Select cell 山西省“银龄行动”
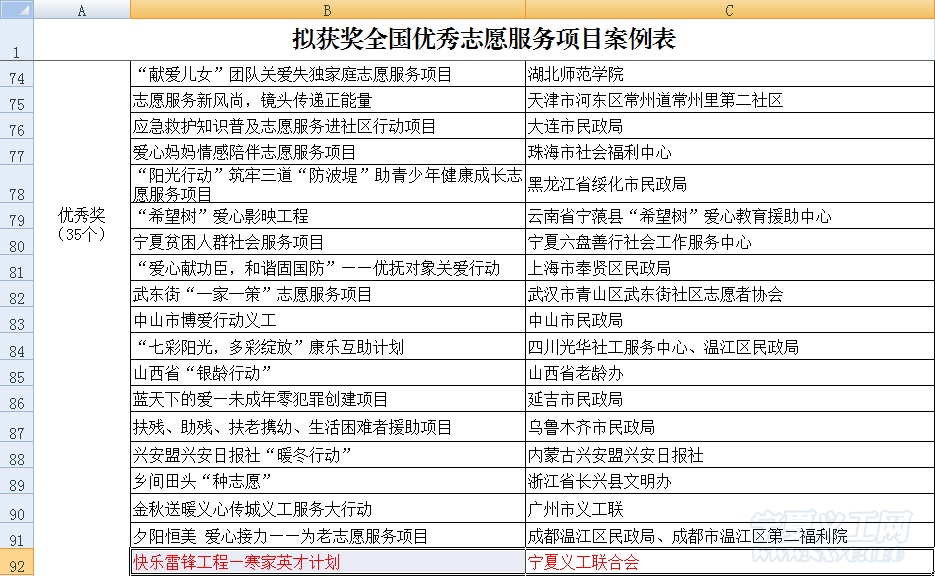Image resolution: width=935 pixels, height=576 pixels. pos(327,373)
